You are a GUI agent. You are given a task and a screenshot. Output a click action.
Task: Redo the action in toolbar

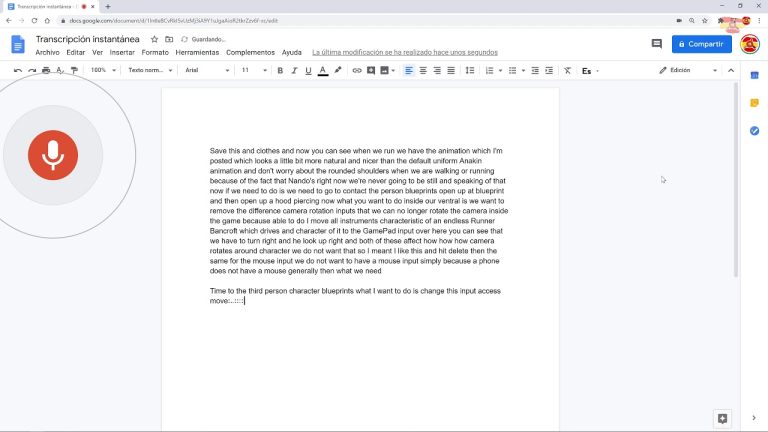pyautogui.click(x=32, y=71)
